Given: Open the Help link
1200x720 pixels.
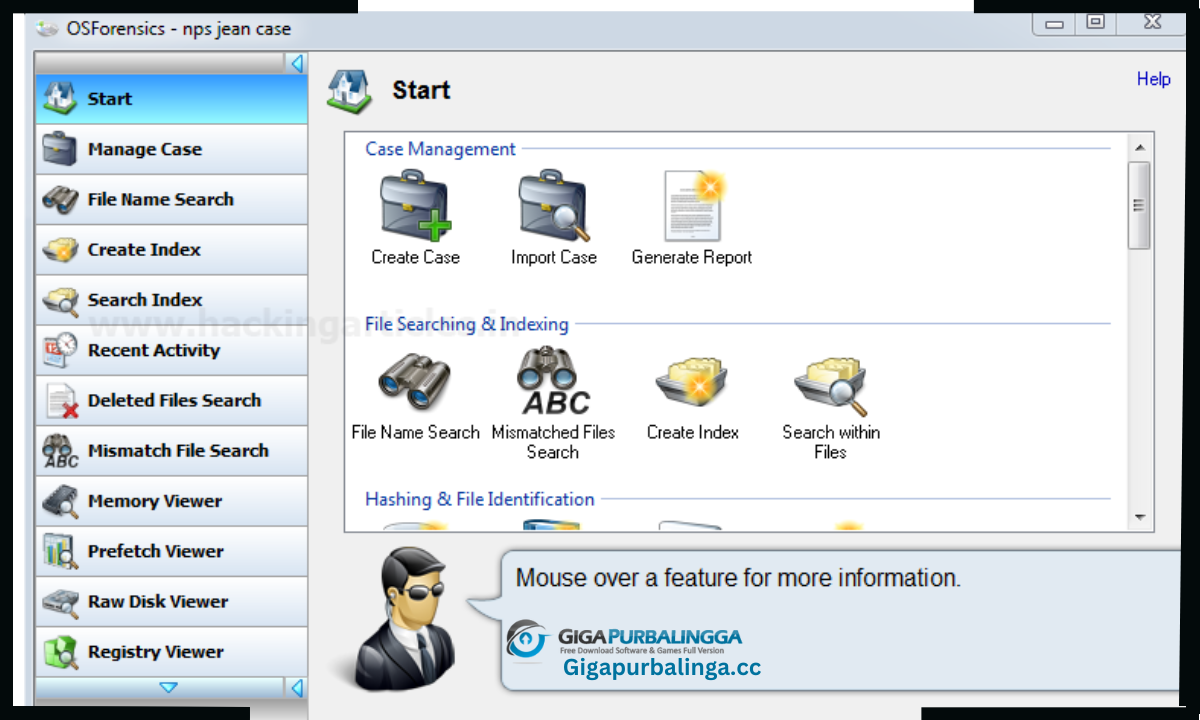Looking at the screenshot, I should (x=1153, y=79).
